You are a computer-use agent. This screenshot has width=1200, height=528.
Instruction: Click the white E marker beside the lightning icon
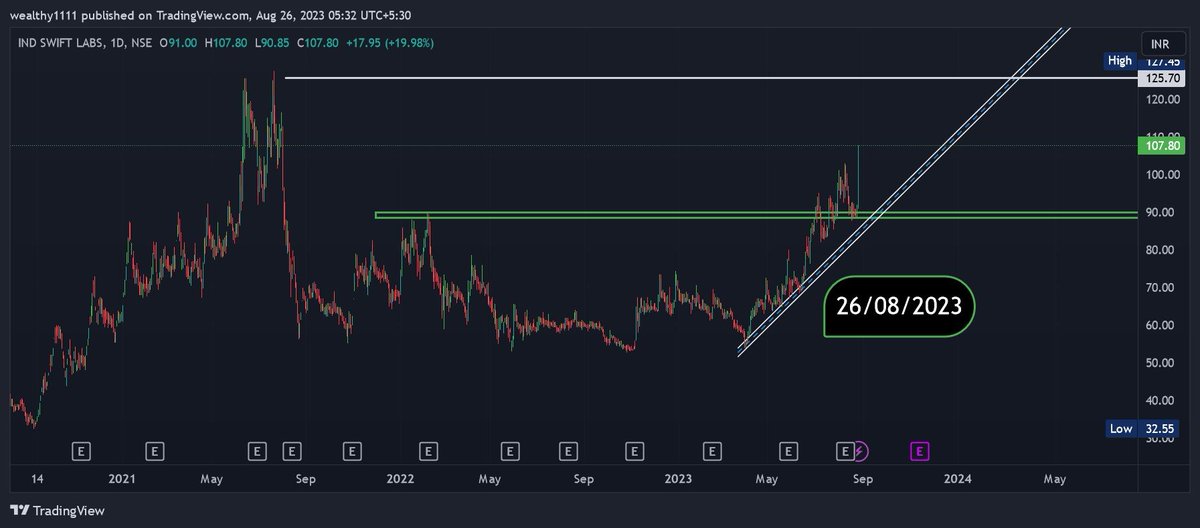tap(844, 452)
